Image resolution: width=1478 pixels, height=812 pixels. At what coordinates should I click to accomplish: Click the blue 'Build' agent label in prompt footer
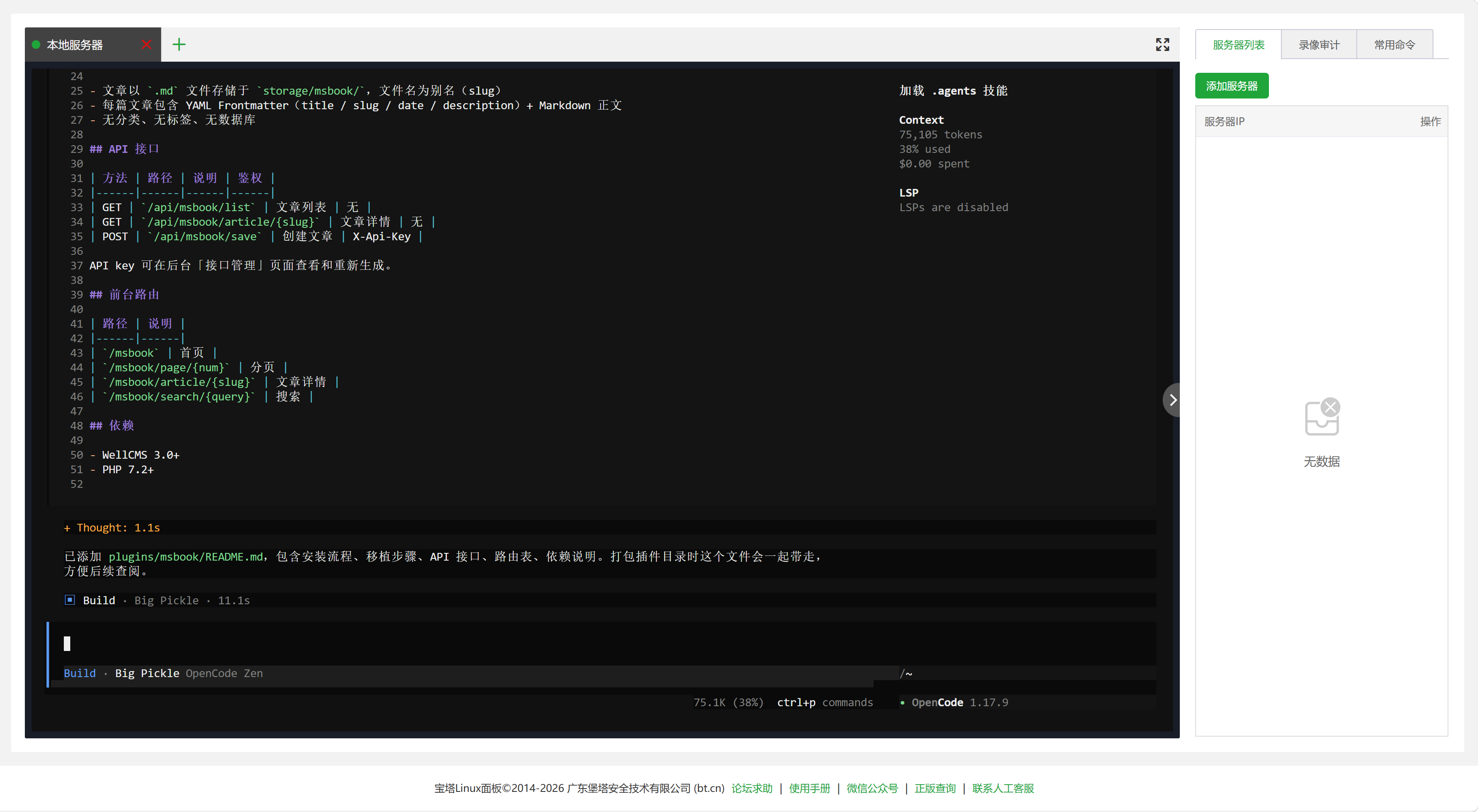(80, 673)
